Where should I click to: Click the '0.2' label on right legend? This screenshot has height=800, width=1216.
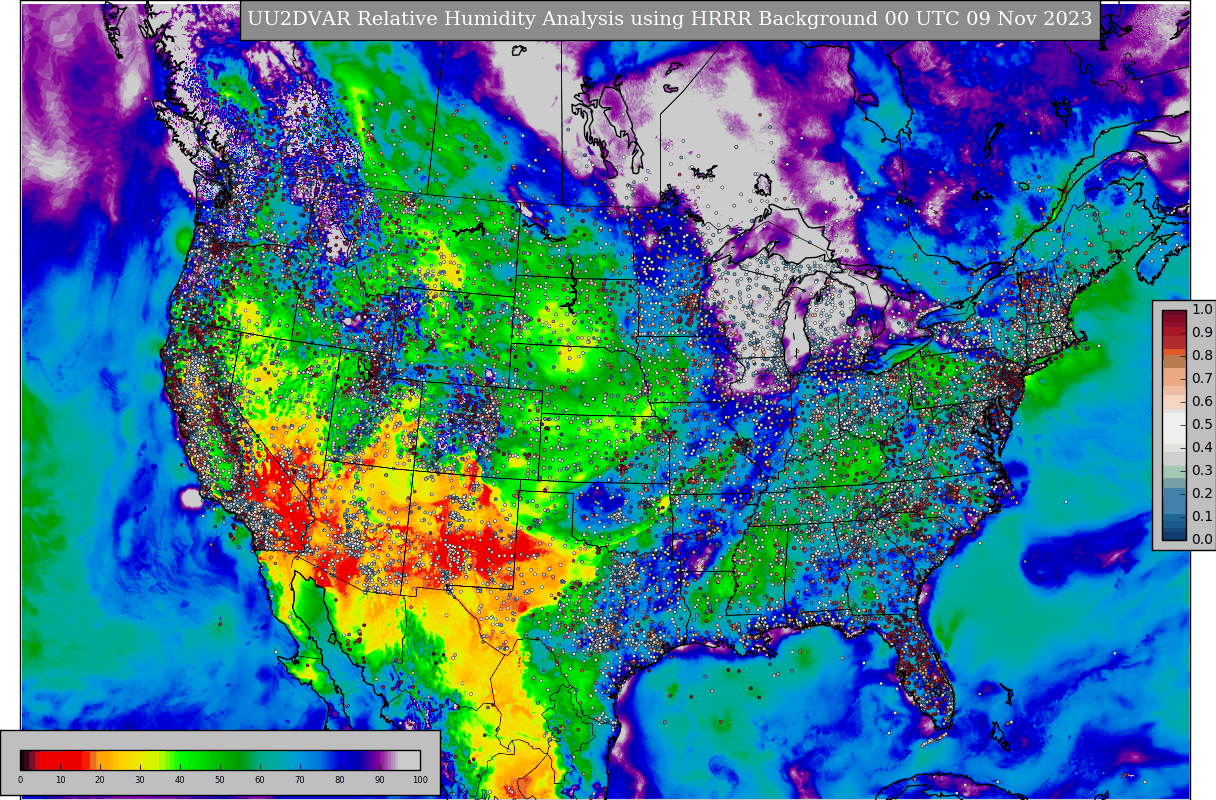click(x=1202, y=494)
